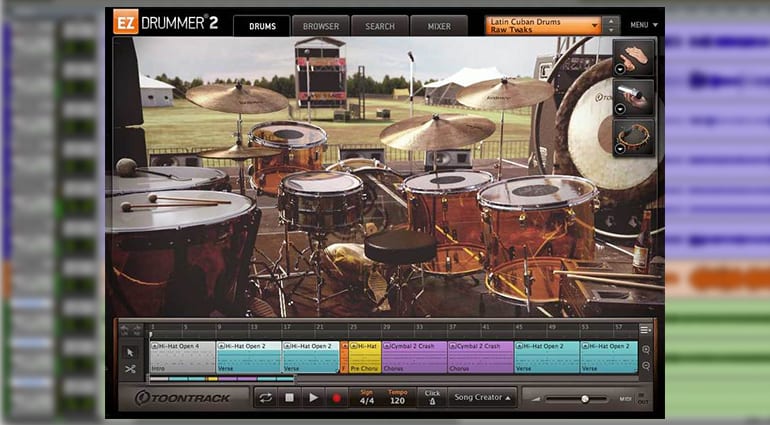Step to the next kit preset
This screenshot has height=425, width=770.
[611, 30]
